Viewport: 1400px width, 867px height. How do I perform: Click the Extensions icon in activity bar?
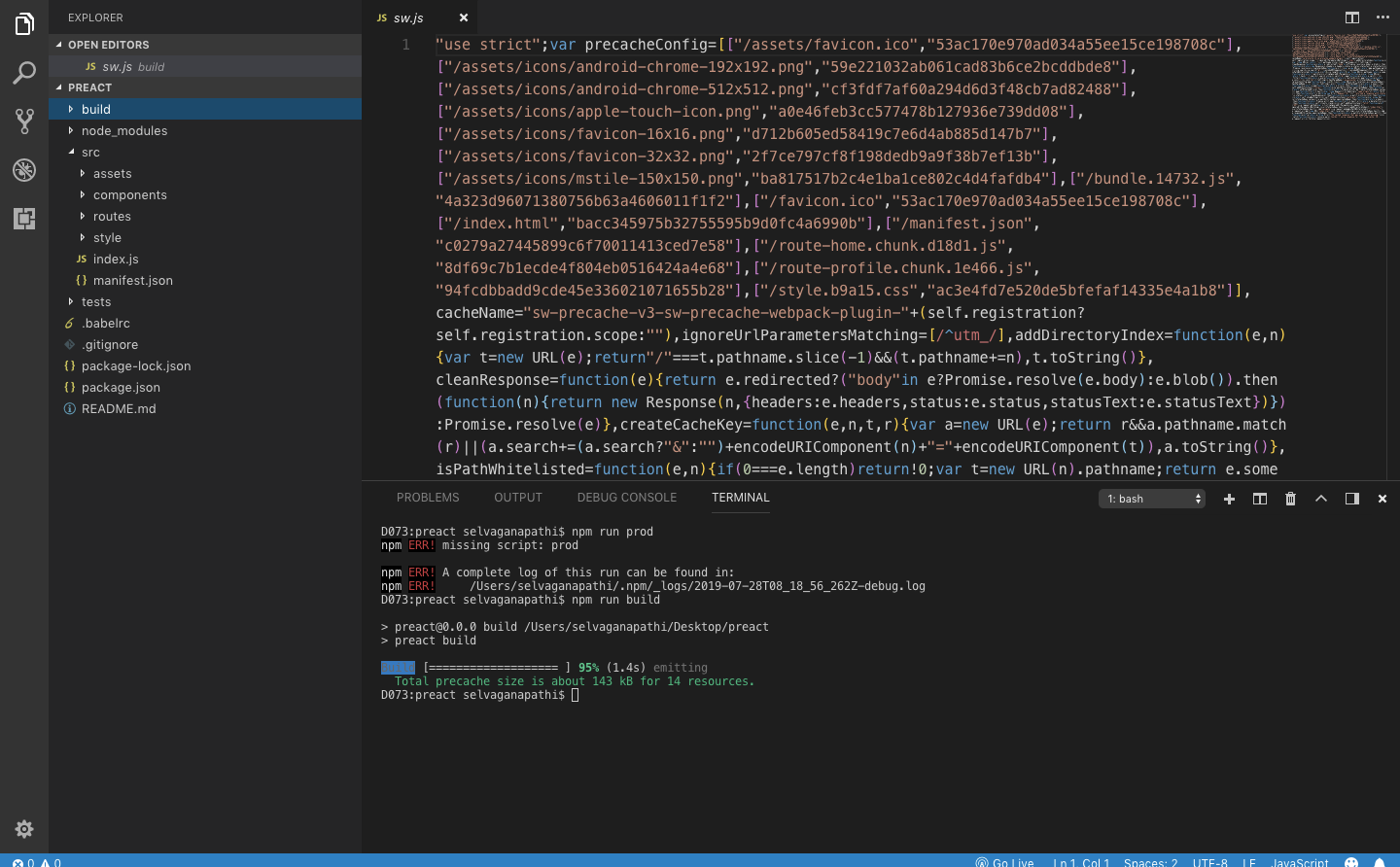click(x=24, y=219)
